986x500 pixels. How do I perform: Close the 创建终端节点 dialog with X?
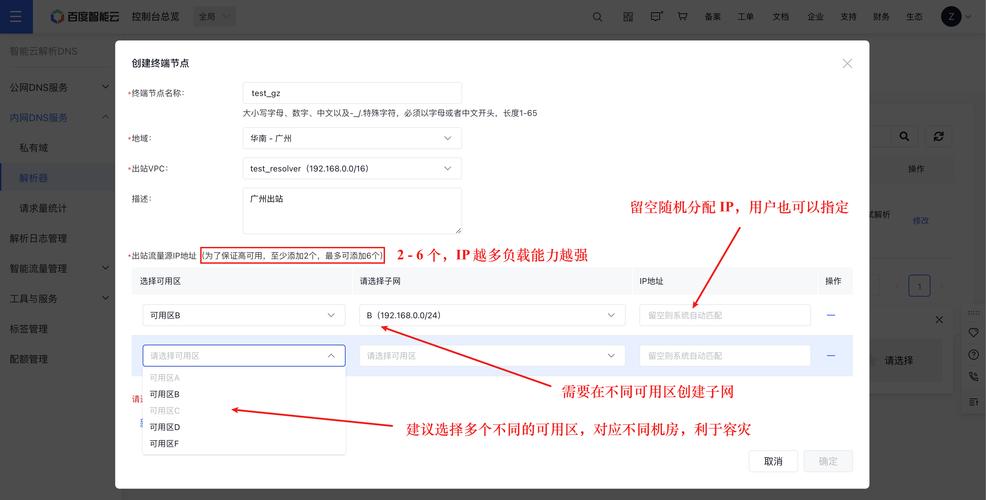[x=847, y=63]
